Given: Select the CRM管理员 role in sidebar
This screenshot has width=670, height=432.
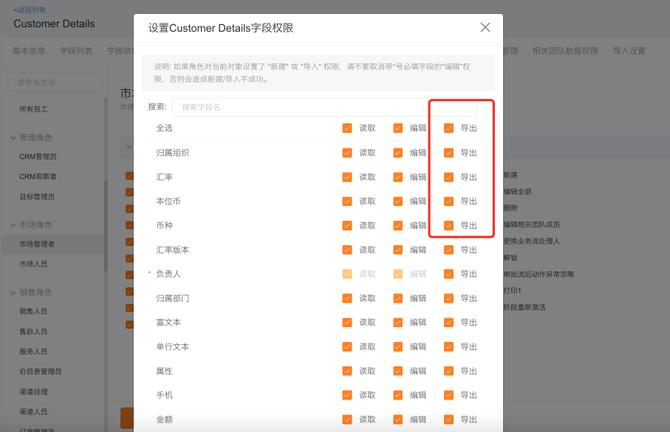Looking at the screenshot, I should coord(38,157).
